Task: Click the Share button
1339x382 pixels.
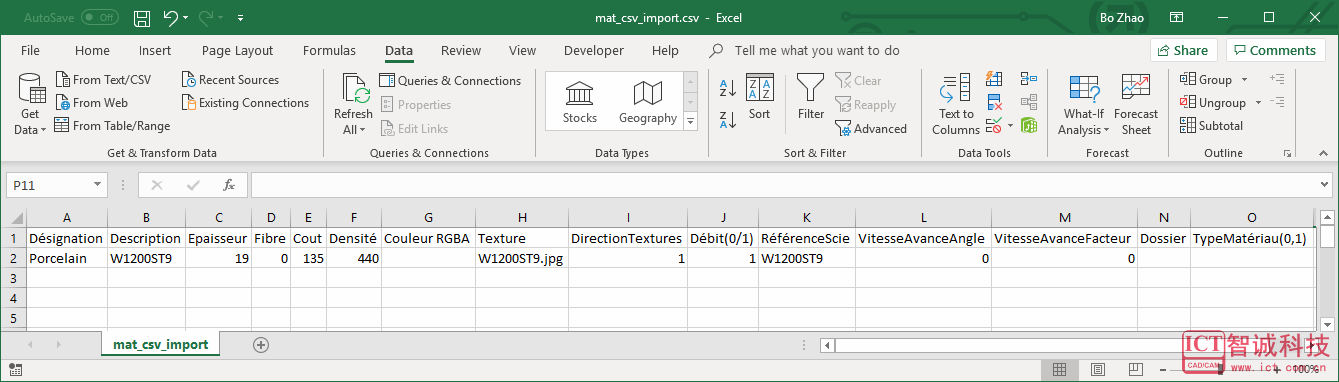Action: click(x=1183, y=50)
